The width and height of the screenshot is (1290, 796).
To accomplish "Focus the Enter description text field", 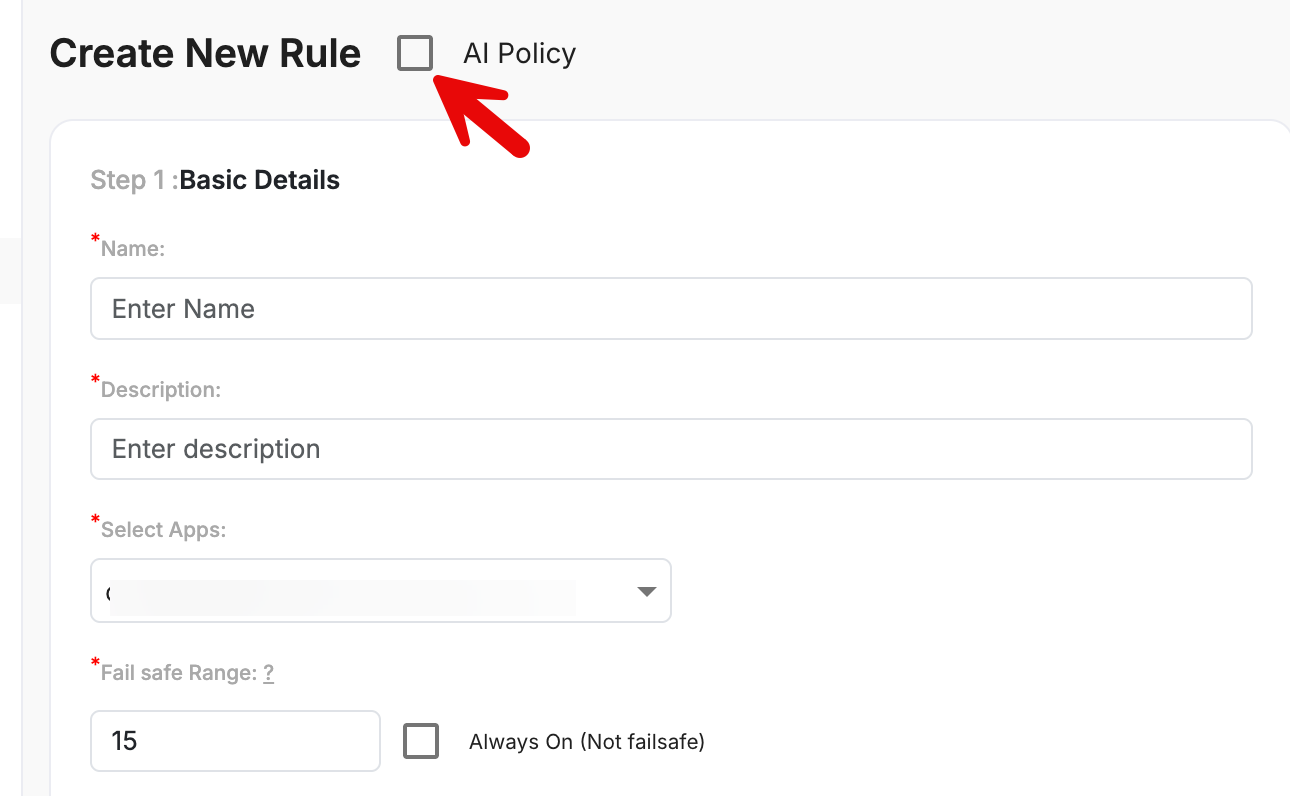I will (670, 449).
